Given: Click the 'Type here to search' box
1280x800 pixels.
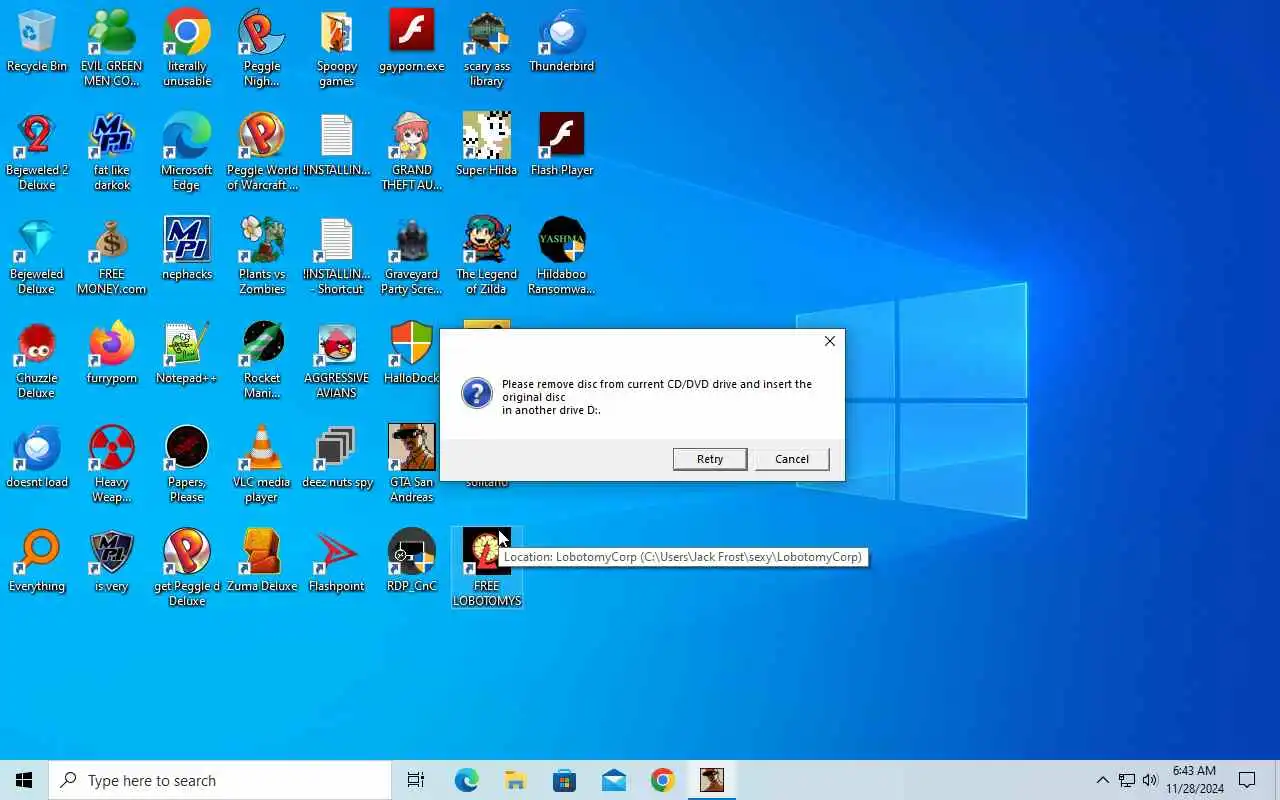Looking at the screenshot, I should tap(220, 780).
